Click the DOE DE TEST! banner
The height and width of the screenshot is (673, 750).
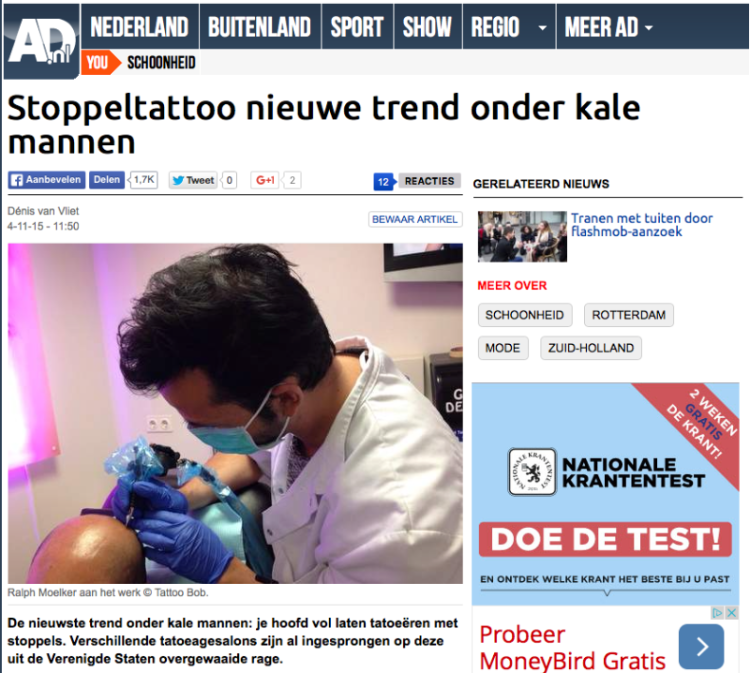click(x=605, y=540)
